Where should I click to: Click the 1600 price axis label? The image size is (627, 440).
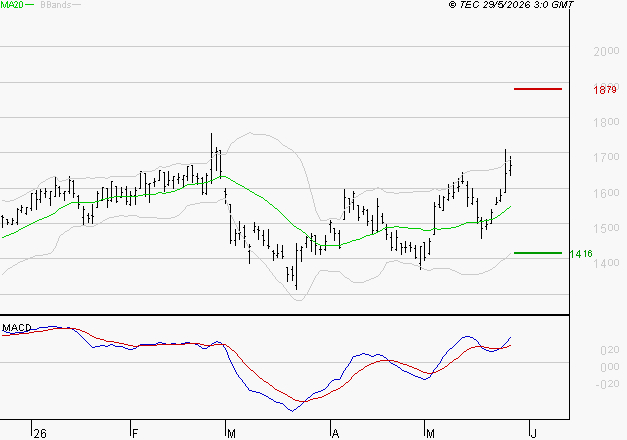[606, 193]
